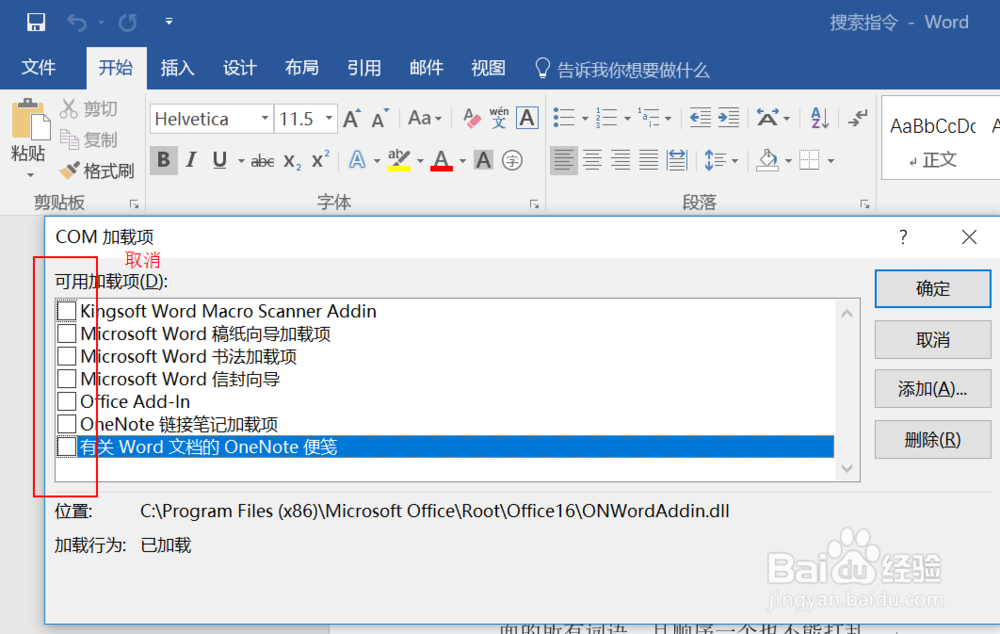Click the Copy (复制) icon
Screen dimensions: 1000x634
[69, 138]
